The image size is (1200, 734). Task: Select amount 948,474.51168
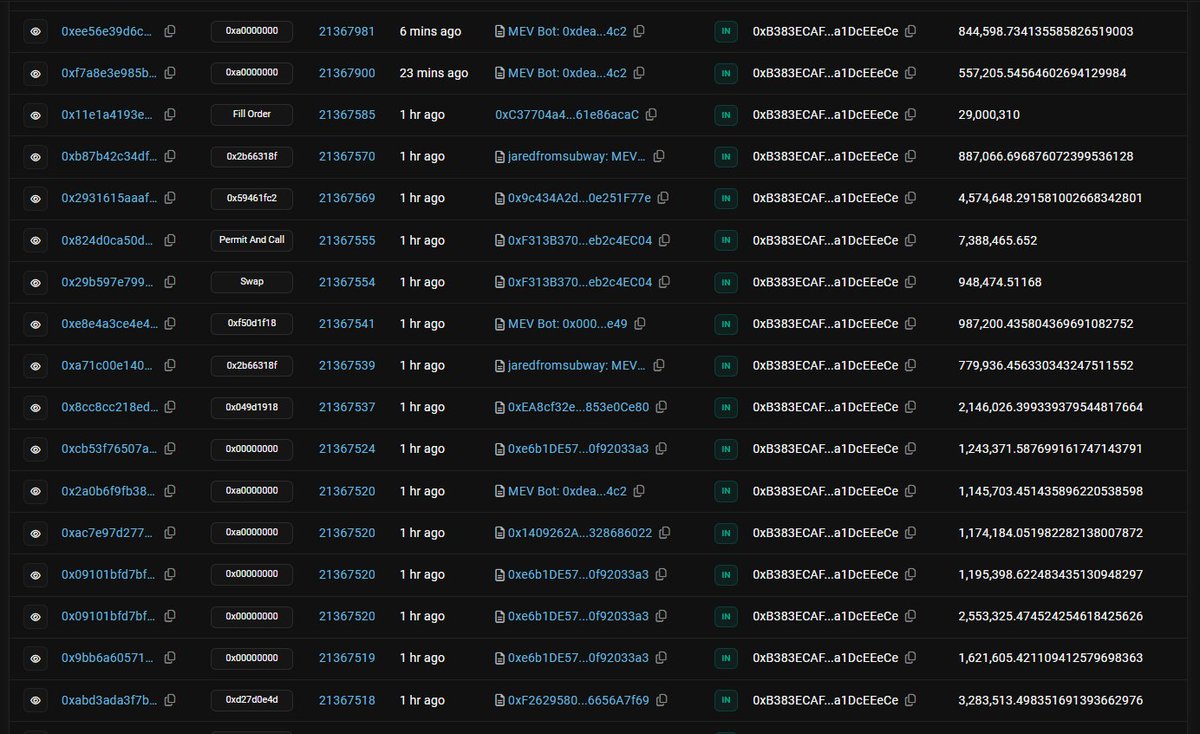pyautogui.click(x=1000, y=283)
